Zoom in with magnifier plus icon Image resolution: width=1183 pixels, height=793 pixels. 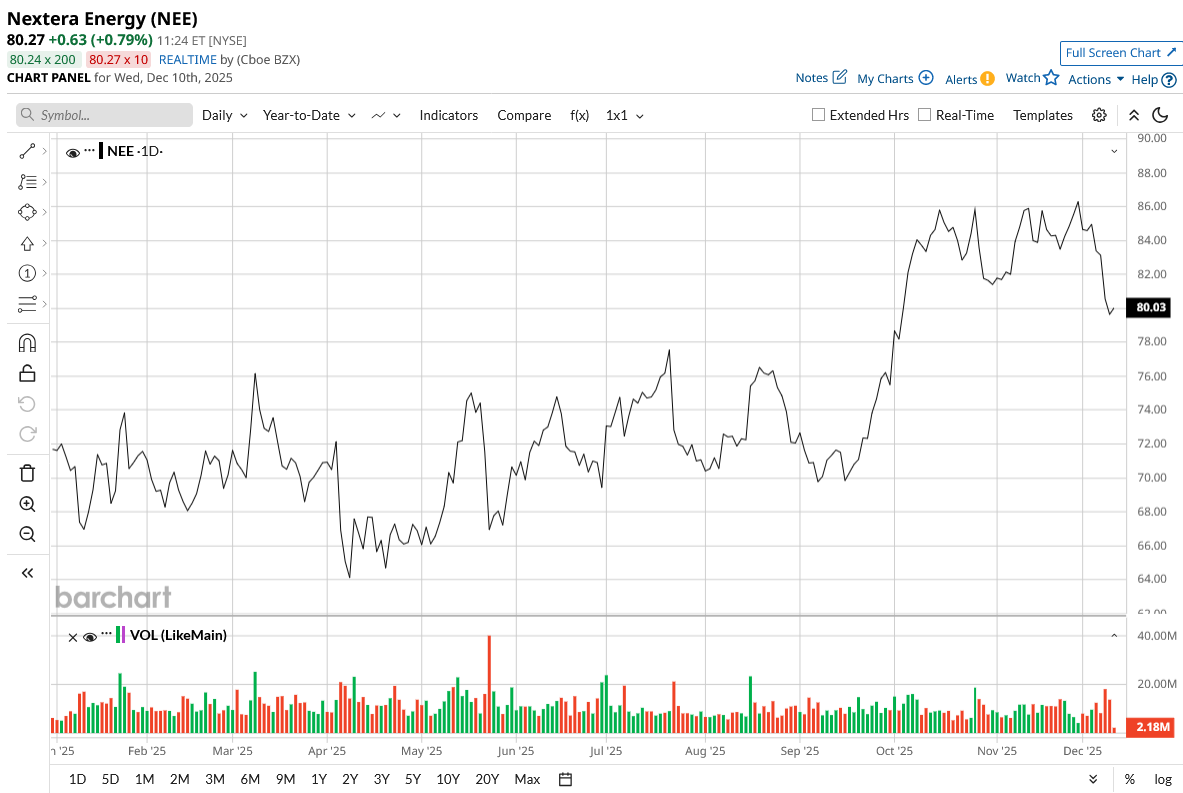click(27, 504)
